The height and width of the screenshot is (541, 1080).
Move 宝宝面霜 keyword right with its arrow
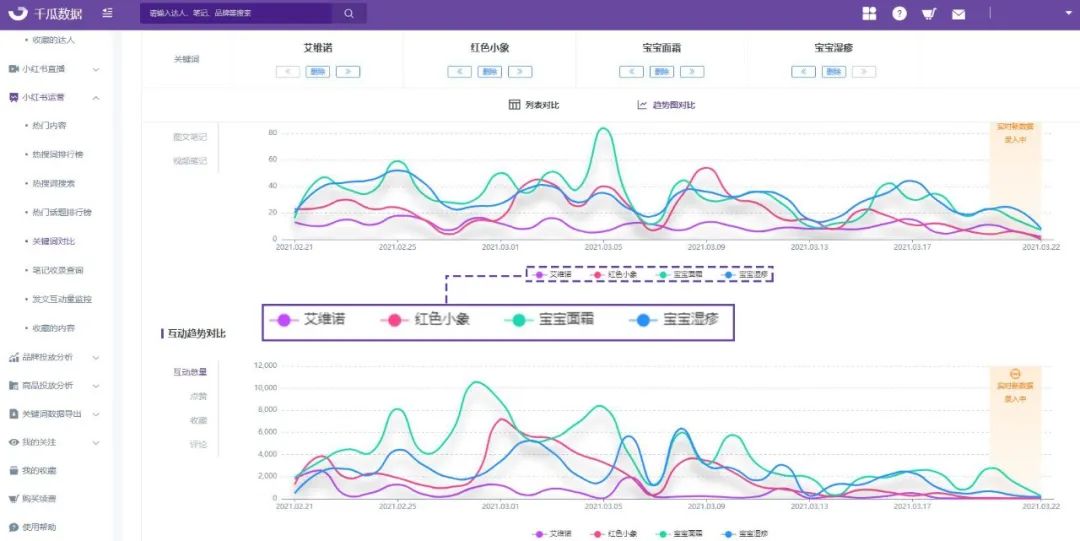(692, 72)
